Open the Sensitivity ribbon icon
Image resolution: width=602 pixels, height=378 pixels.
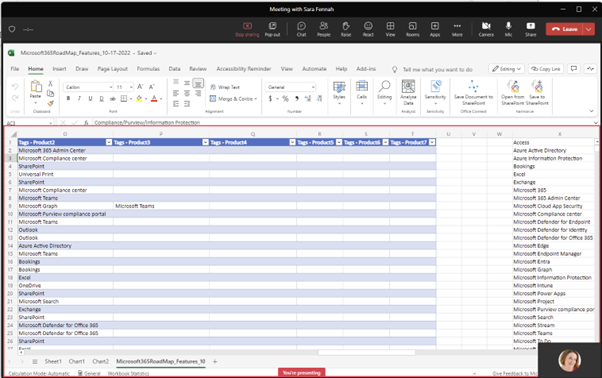pos(435,86)
